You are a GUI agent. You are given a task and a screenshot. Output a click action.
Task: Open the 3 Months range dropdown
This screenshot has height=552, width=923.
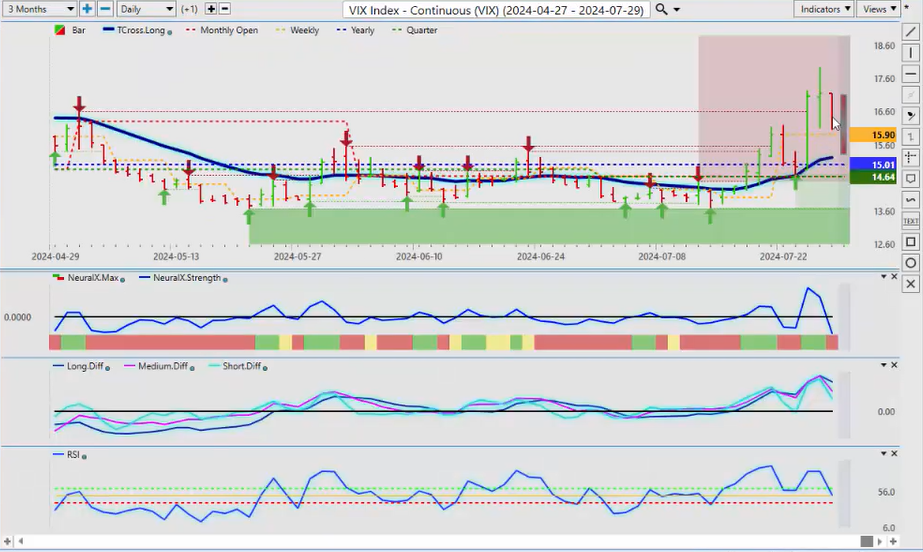(39, 9)
